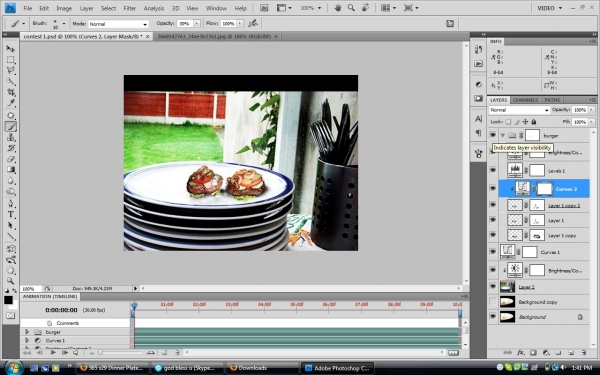Image resolution: width=600 pixels, height=375 pixels.
Task: Toggle the airbrush option in options bar
Action: pos(253,24)
